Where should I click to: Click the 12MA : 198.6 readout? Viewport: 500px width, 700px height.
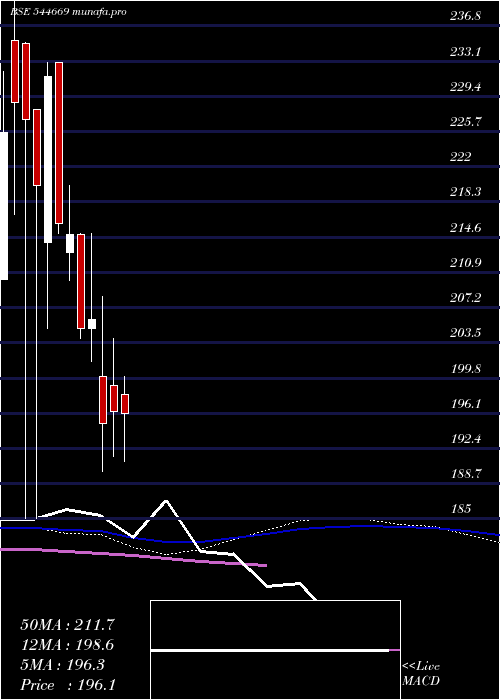(67, 645)
